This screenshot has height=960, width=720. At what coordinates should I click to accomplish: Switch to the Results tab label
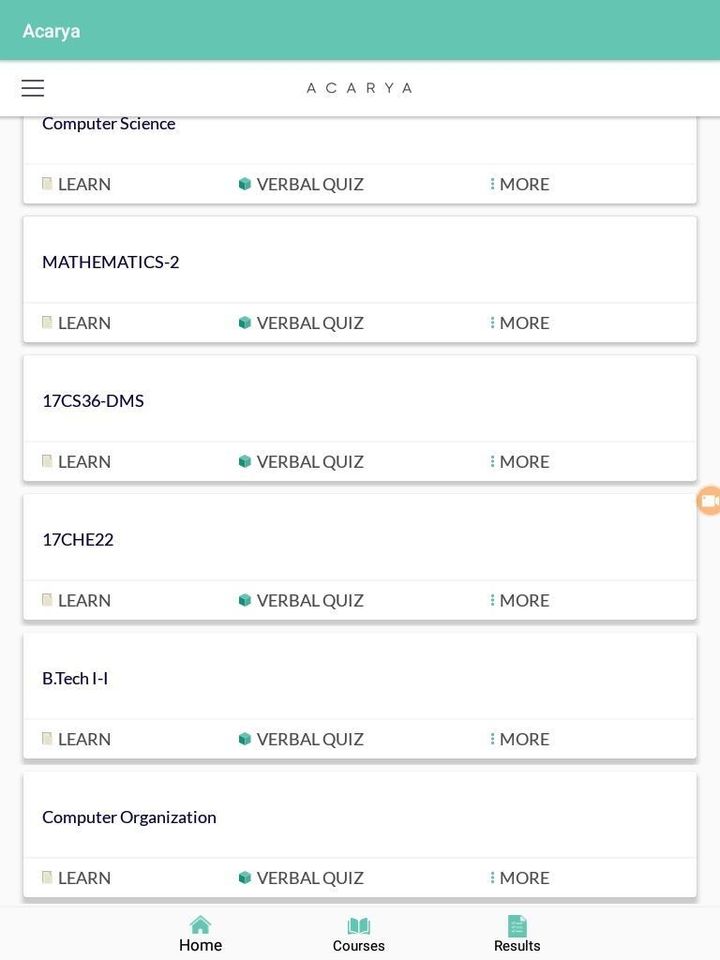(517, 946)
